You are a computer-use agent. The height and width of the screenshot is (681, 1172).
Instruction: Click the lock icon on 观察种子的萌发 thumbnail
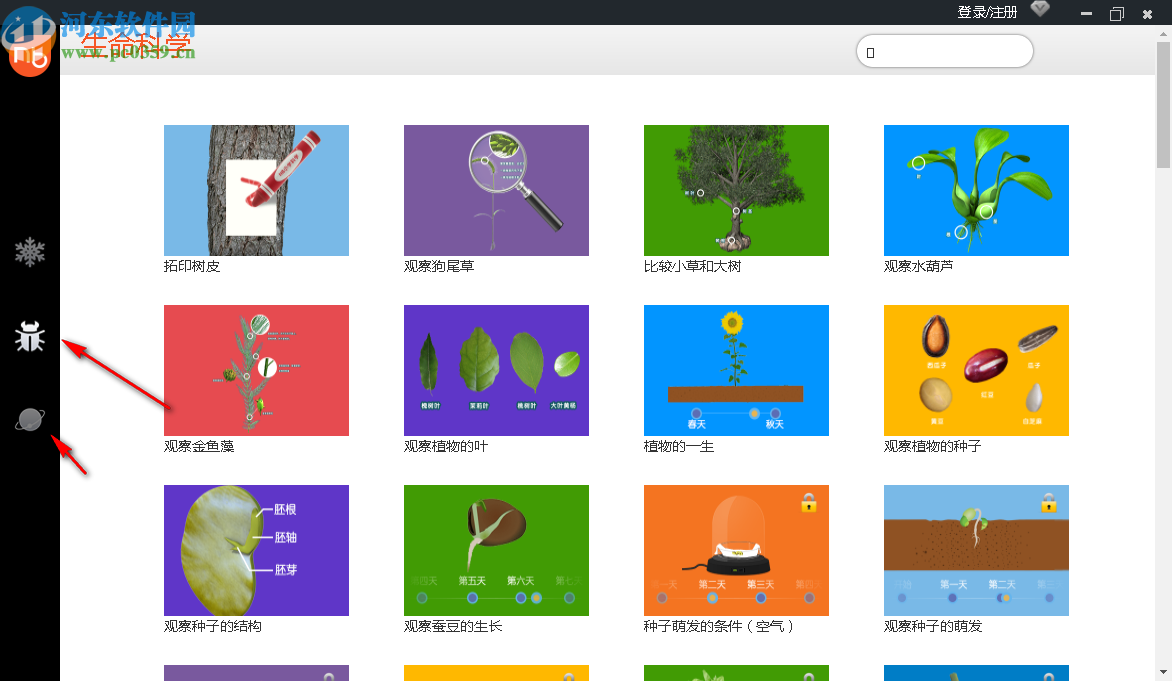[1049, 502]
